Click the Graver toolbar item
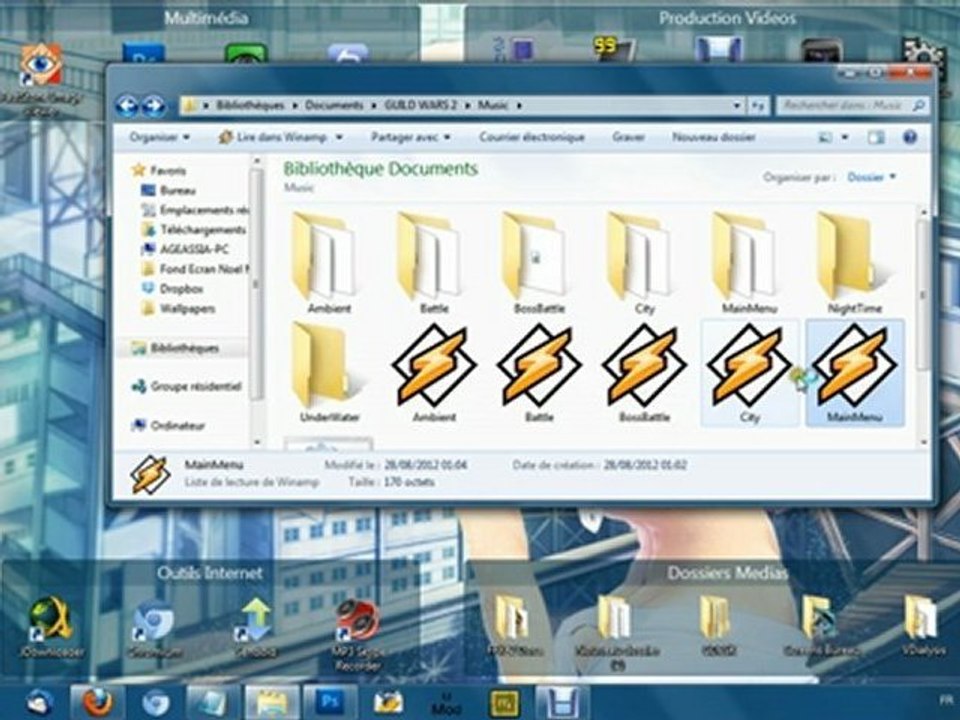The image size is (960, 720). click(628, 137)
